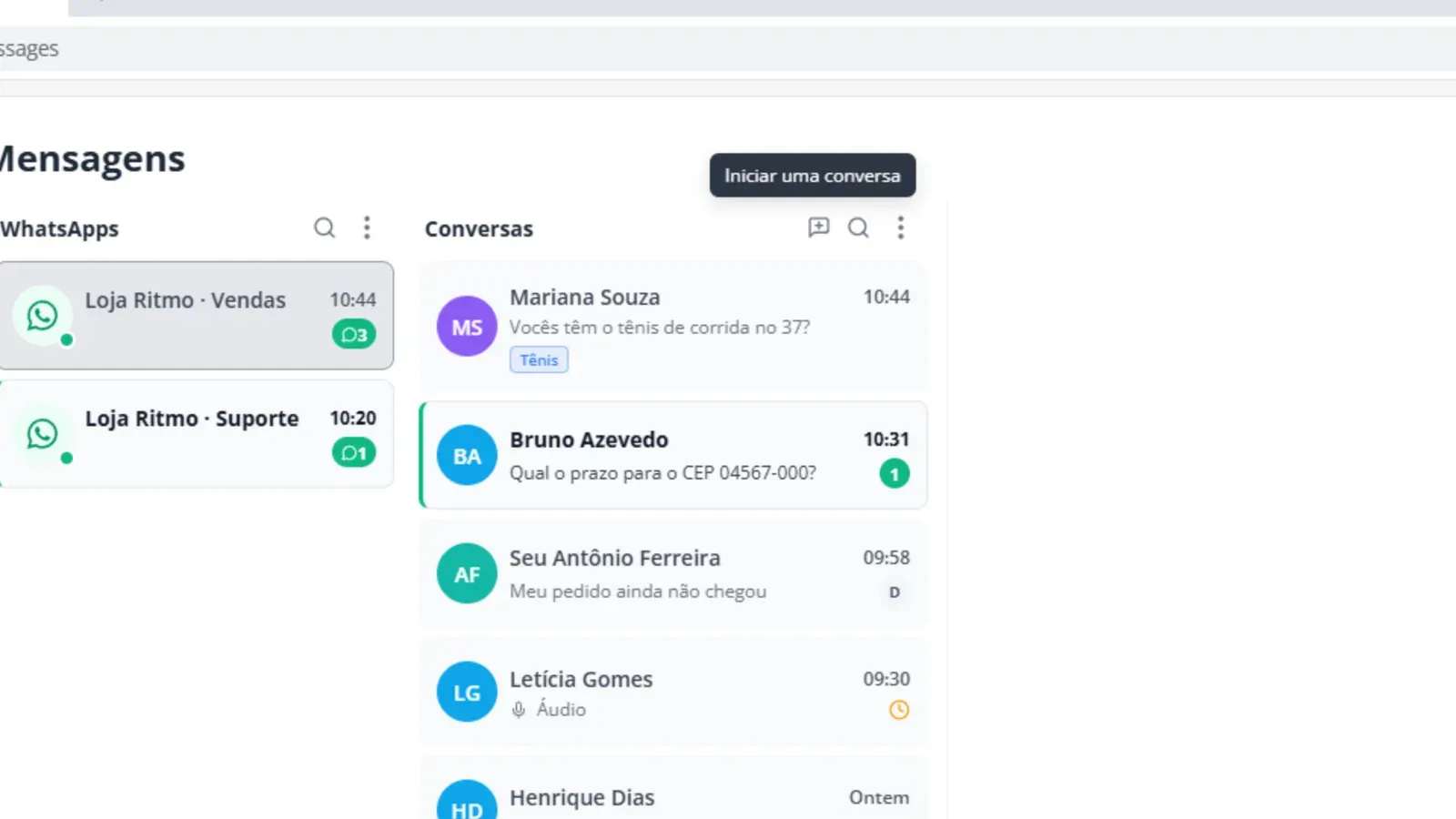This screenshot has height=819, width=1456.
Task: Open Mariana Souza conversation
Action: [x=673, y=327]
